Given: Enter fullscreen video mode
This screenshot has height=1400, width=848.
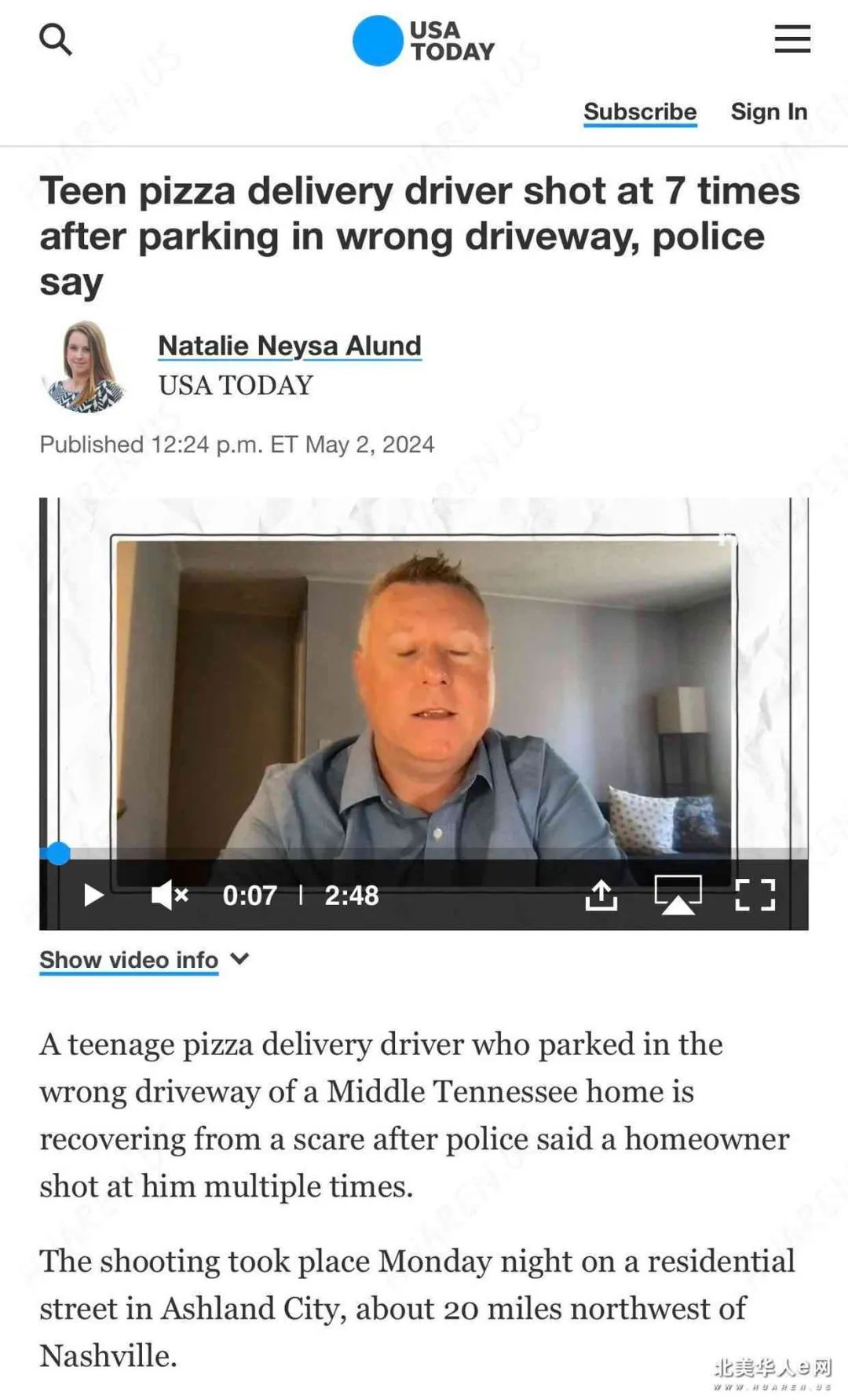Looking at the screenshot, I should pyautogui.click(x=755, y=895).
